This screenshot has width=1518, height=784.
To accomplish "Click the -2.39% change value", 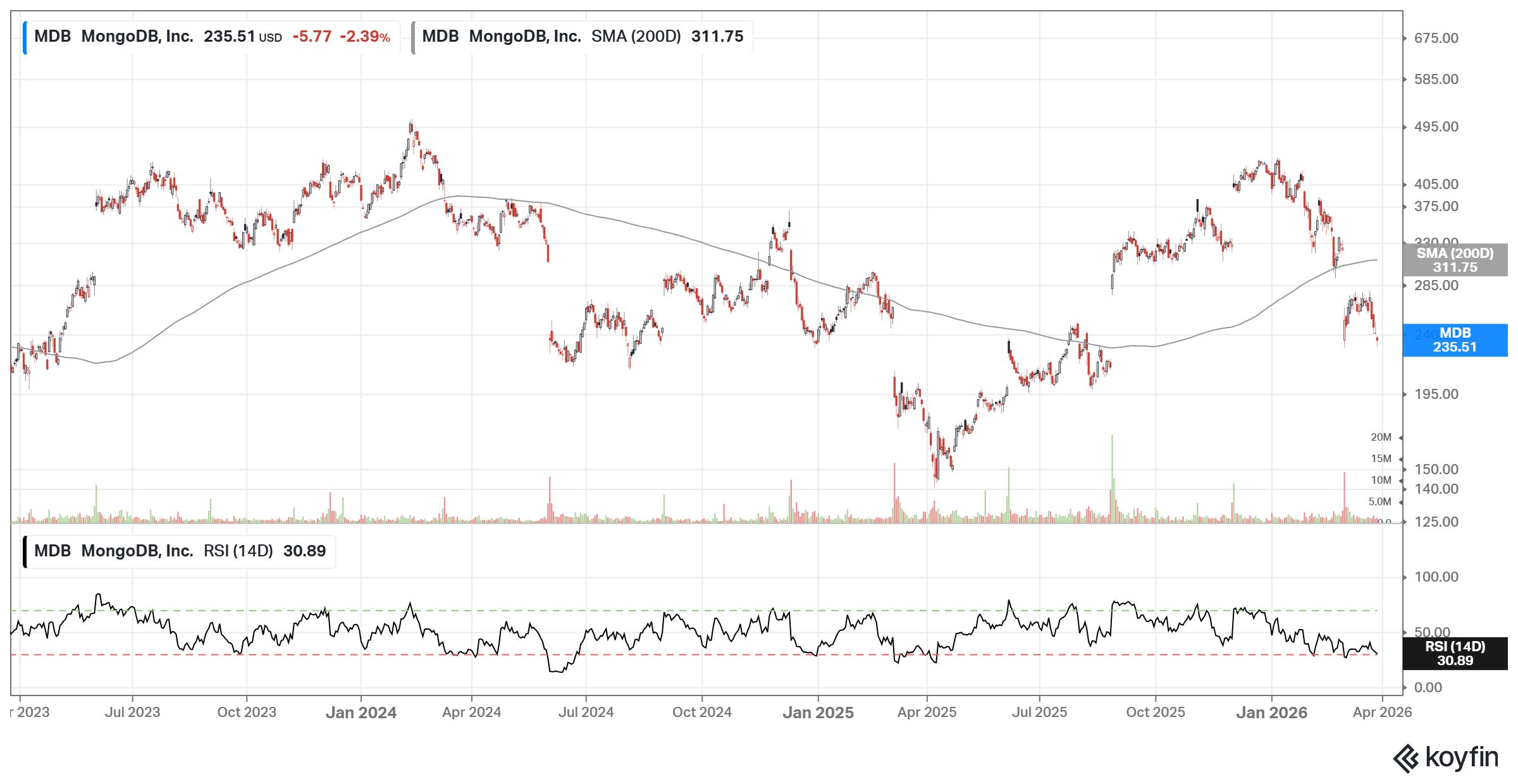I will [365, 37].
